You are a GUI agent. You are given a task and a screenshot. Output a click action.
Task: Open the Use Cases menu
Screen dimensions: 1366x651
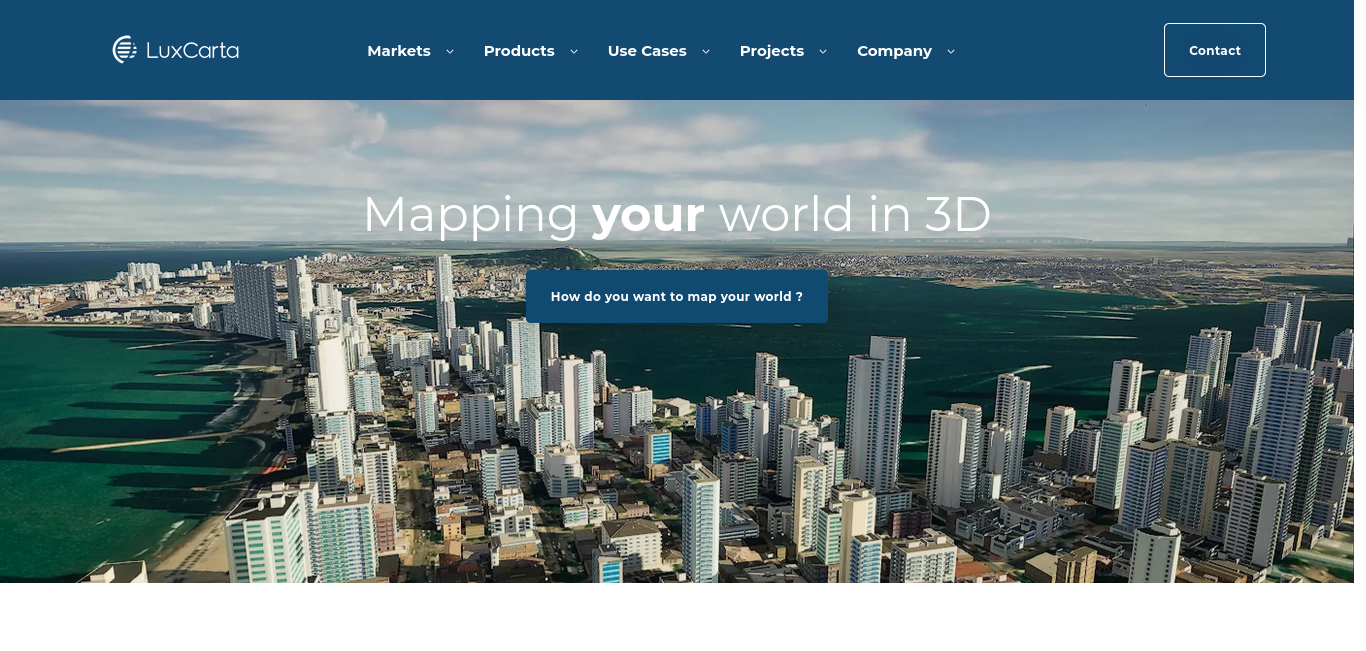(647, 51)
